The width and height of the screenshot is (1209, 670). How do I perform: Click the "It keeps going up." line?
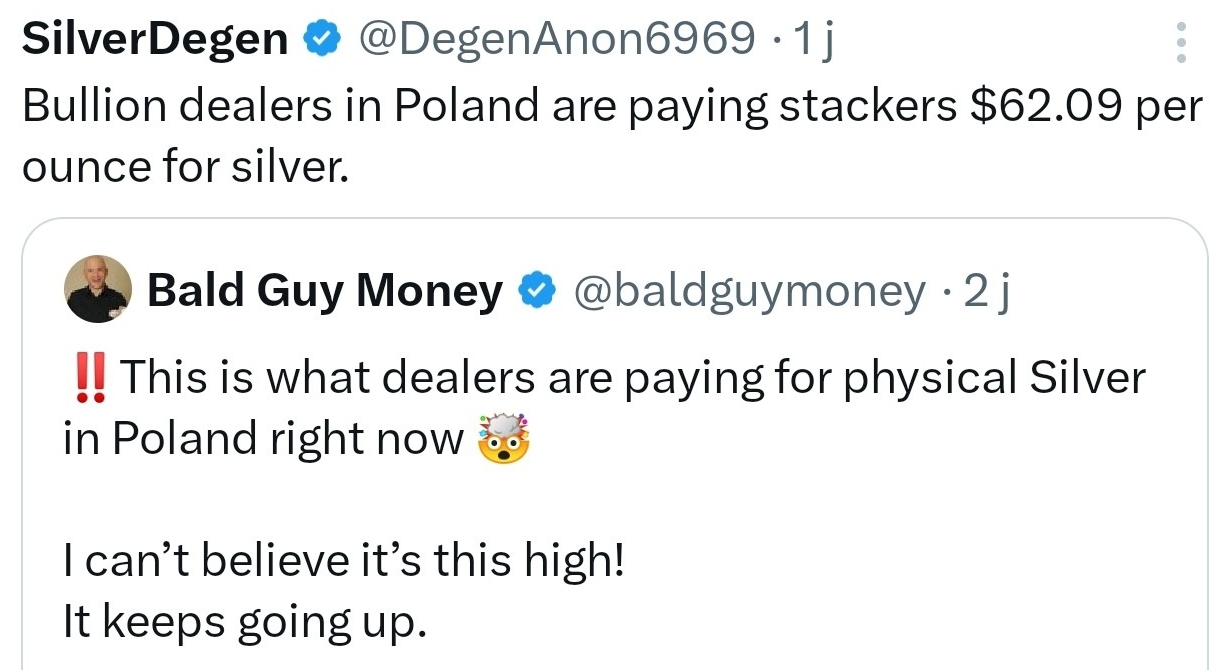coord(245,623)
